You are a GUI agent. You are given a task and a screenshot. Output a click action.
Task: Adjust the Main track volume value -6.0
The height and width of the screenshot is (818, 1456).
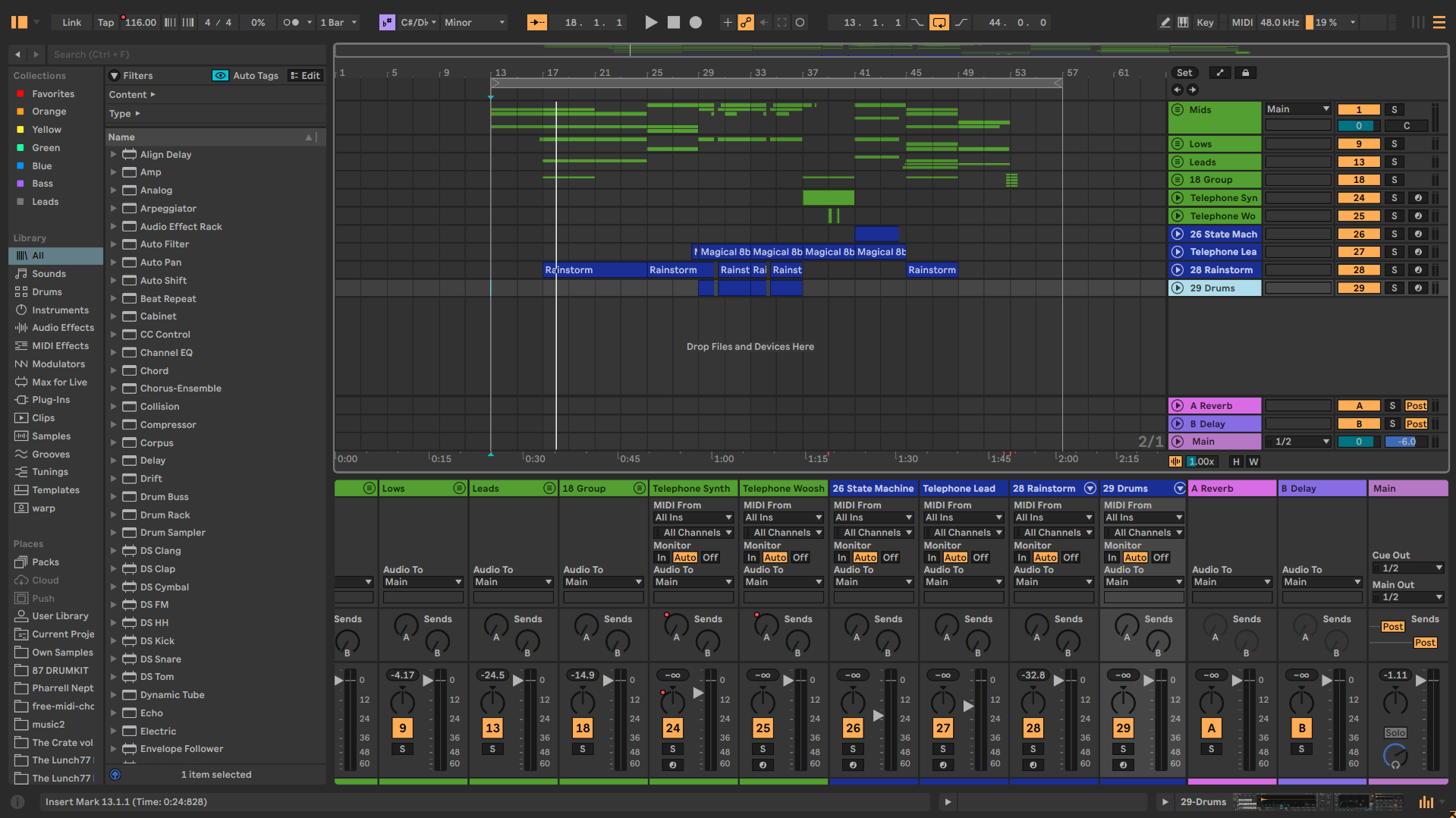point(1407,442)
